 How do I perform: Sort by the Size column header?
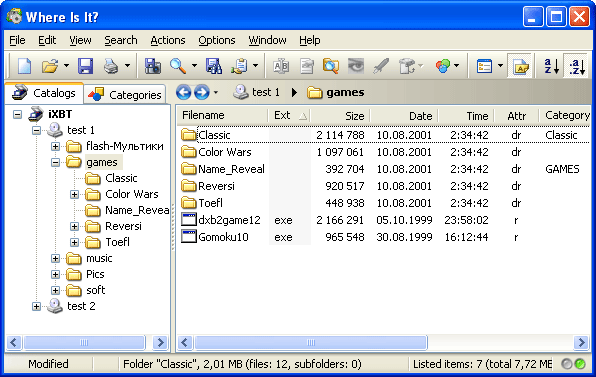340,115
